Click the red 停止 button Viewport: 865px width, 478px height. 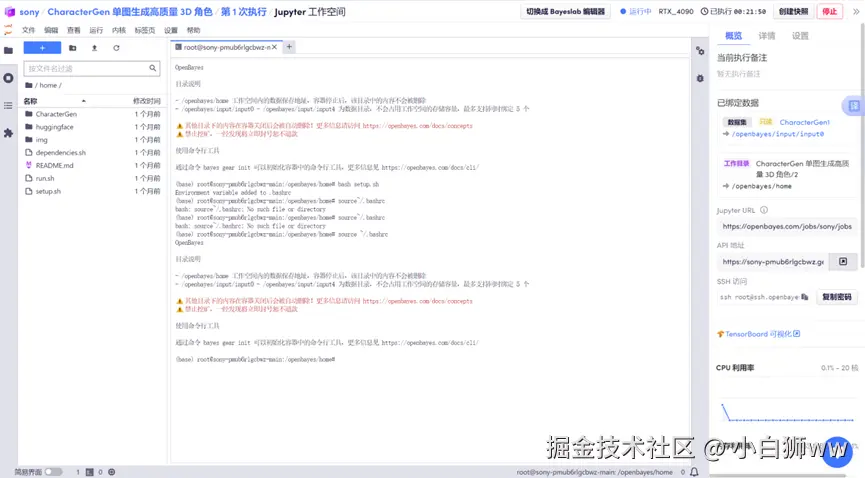click(829, 12)
